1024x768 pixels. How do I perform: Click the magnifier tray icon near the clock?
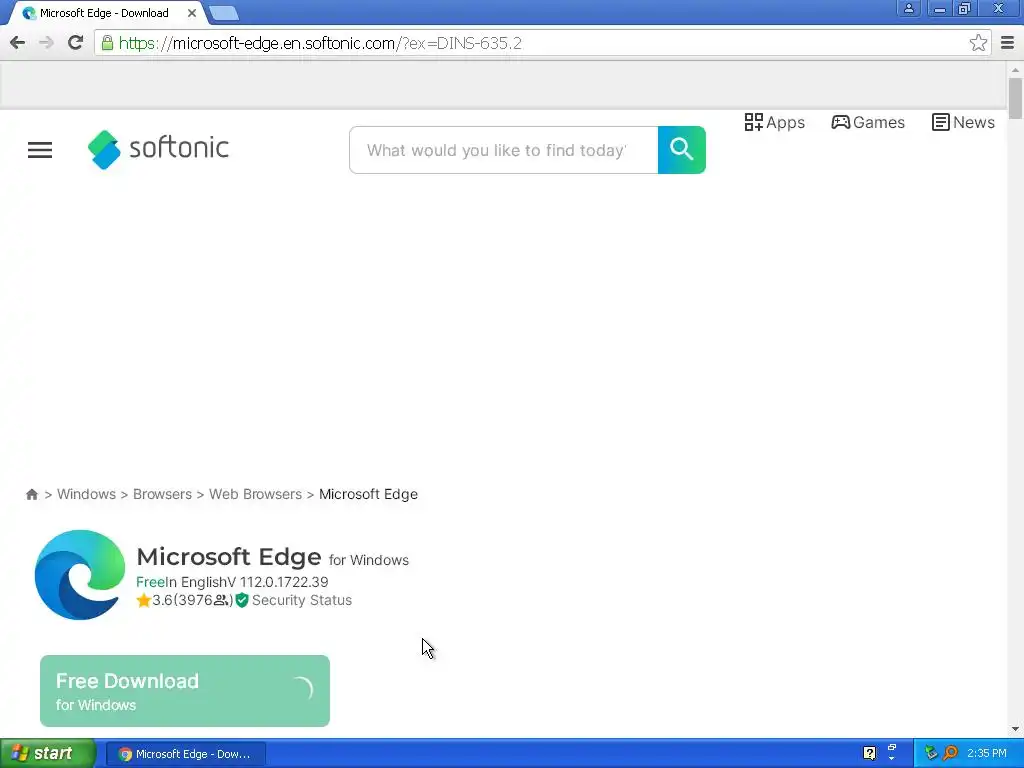click(950, 753)
